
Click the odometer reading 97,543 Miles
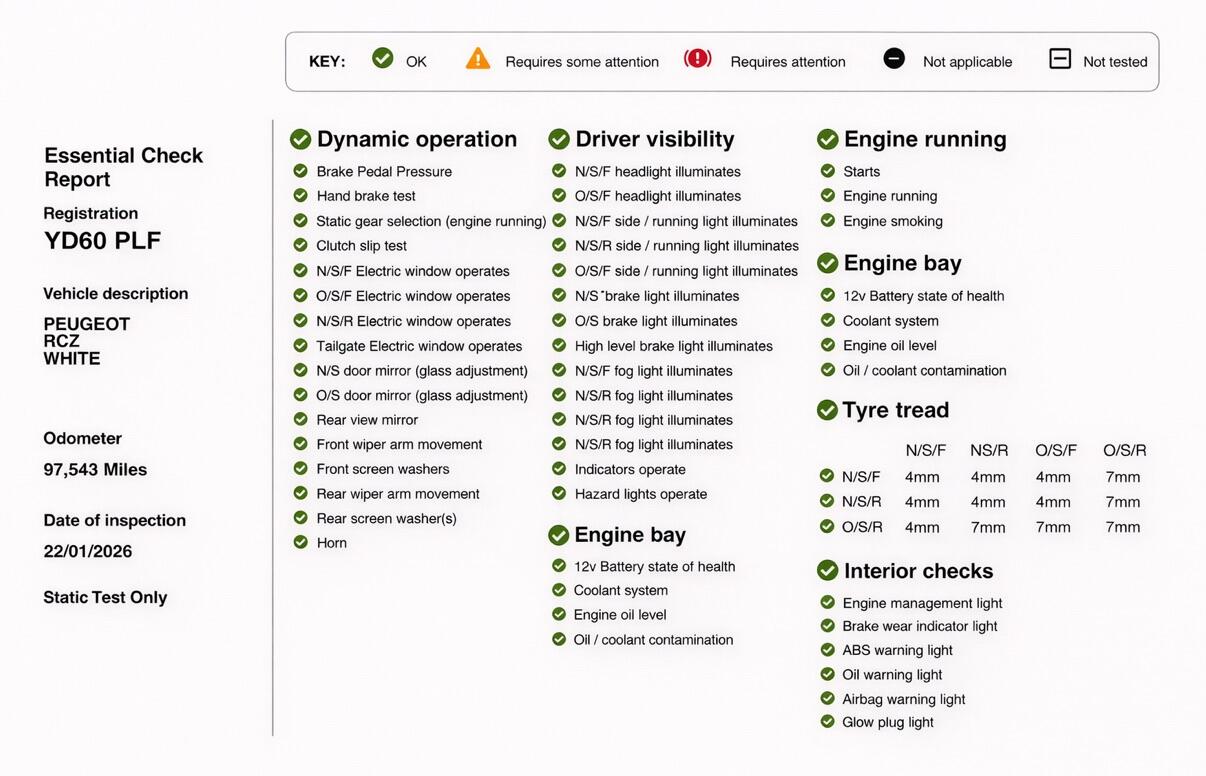coord(95,469)
